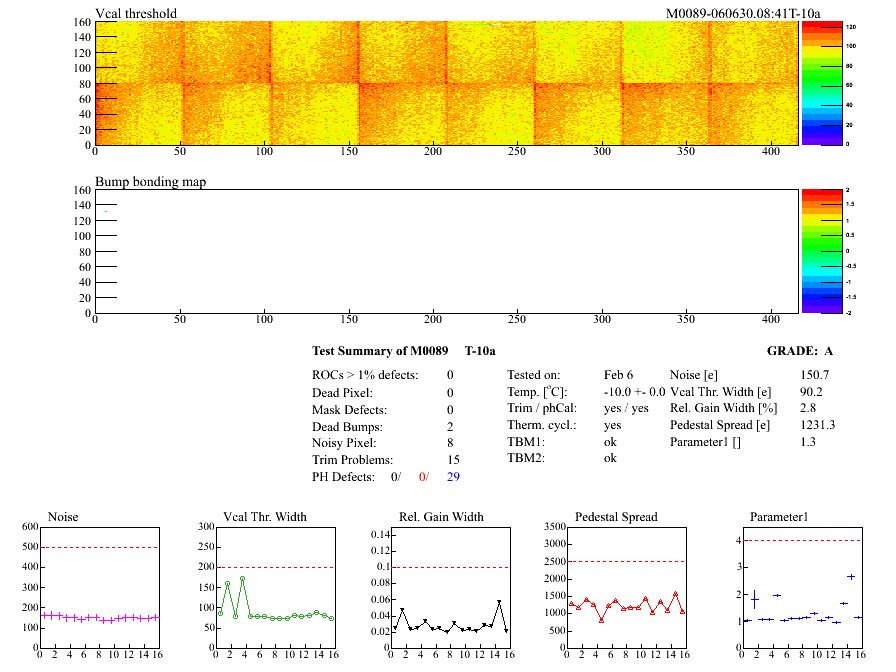
Task: Click the 'Test Summary of M0089' heading
Action: point(378,351)
